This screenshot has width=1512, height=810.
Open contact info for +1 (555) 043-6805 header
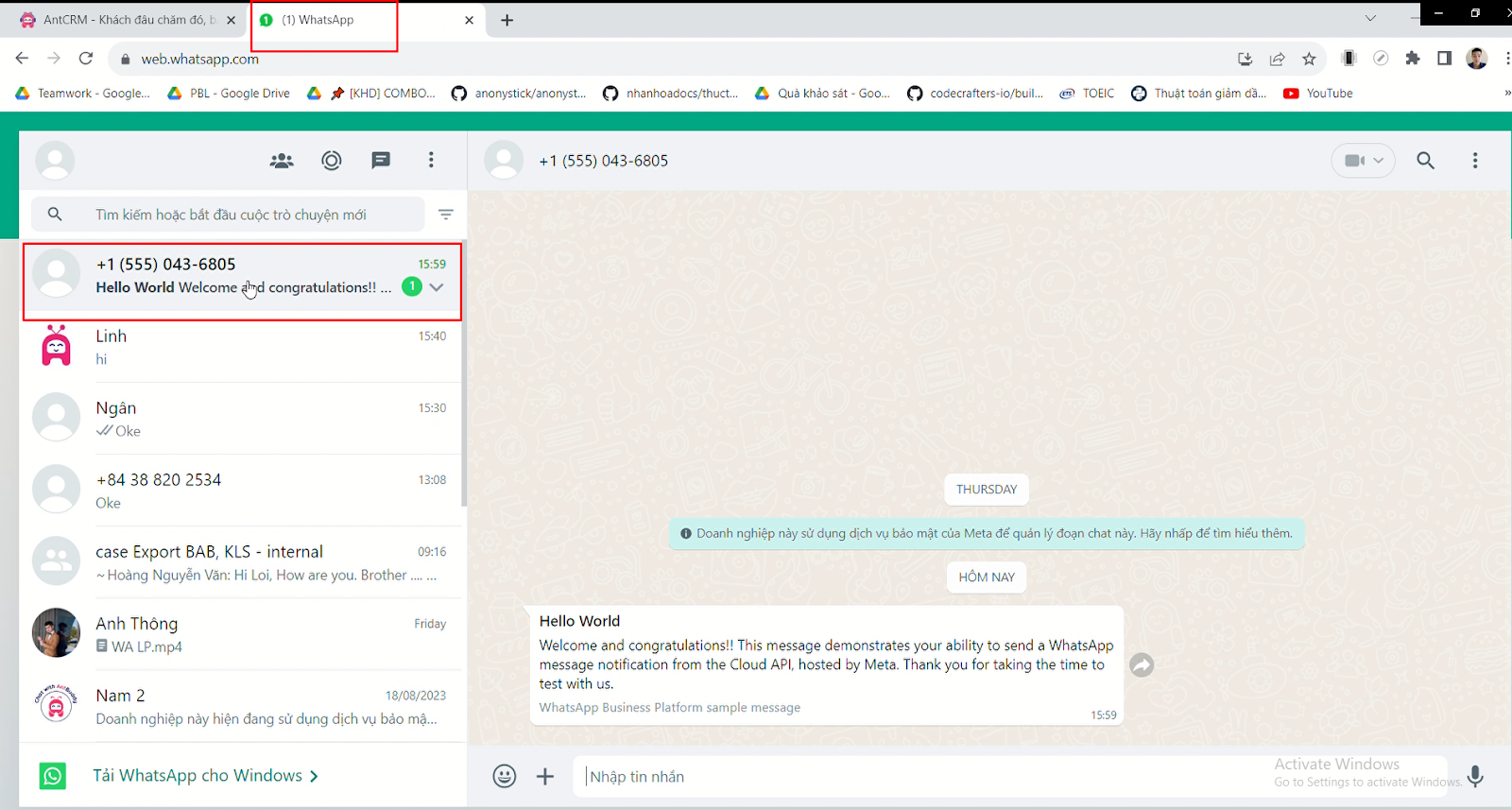(603, 161)
